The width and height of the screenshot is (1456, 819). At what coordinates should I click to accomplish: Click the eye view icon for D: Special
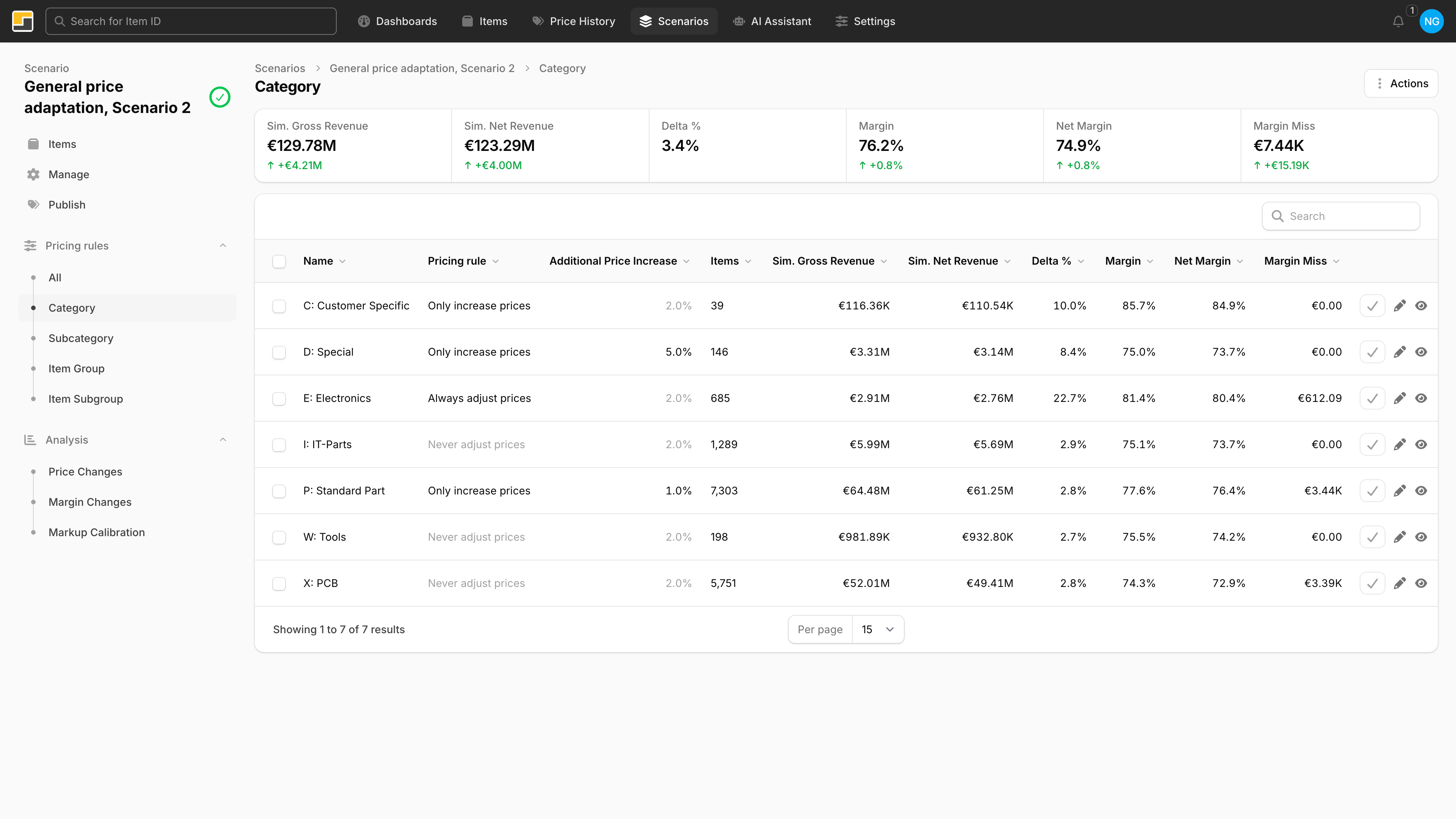[1421, 352]
